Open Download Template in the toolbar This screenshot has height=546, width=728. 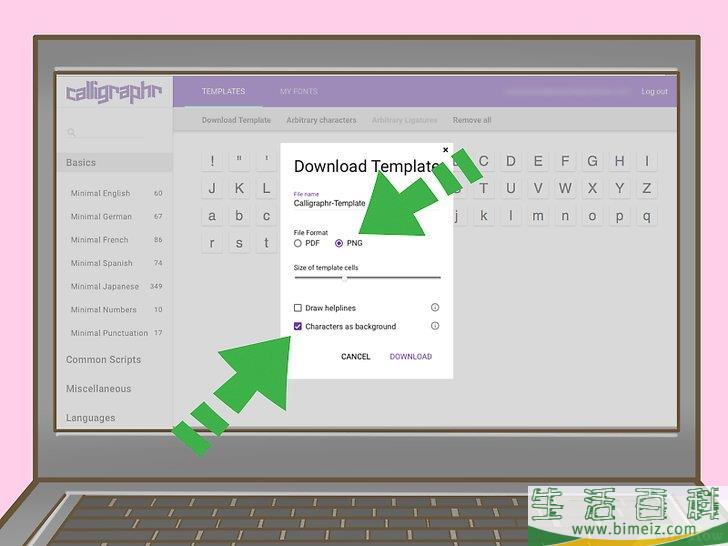coord(236,120)
